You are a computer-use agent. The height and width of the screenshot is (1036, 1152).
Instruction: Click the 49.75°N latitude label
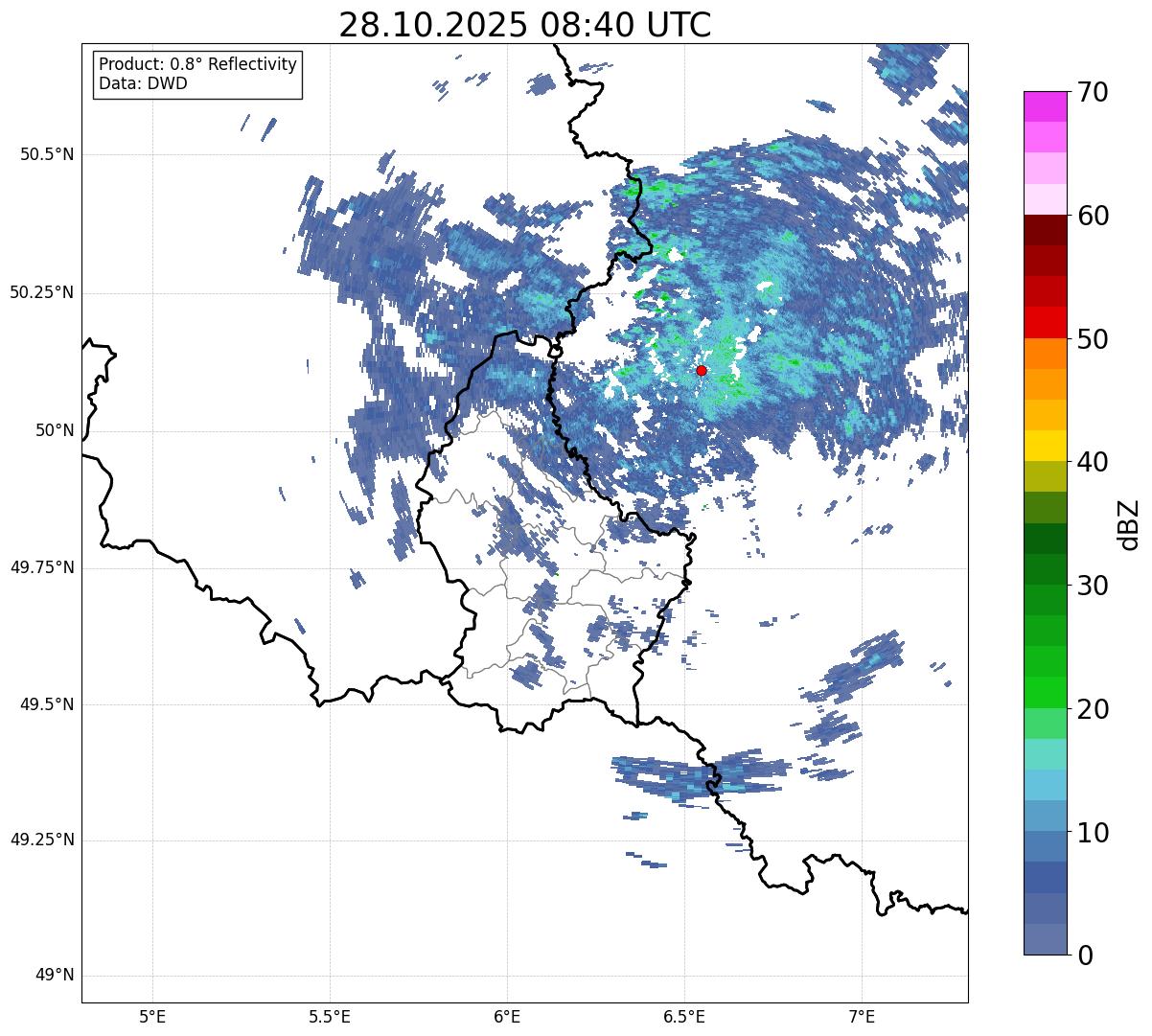[42, 567]
